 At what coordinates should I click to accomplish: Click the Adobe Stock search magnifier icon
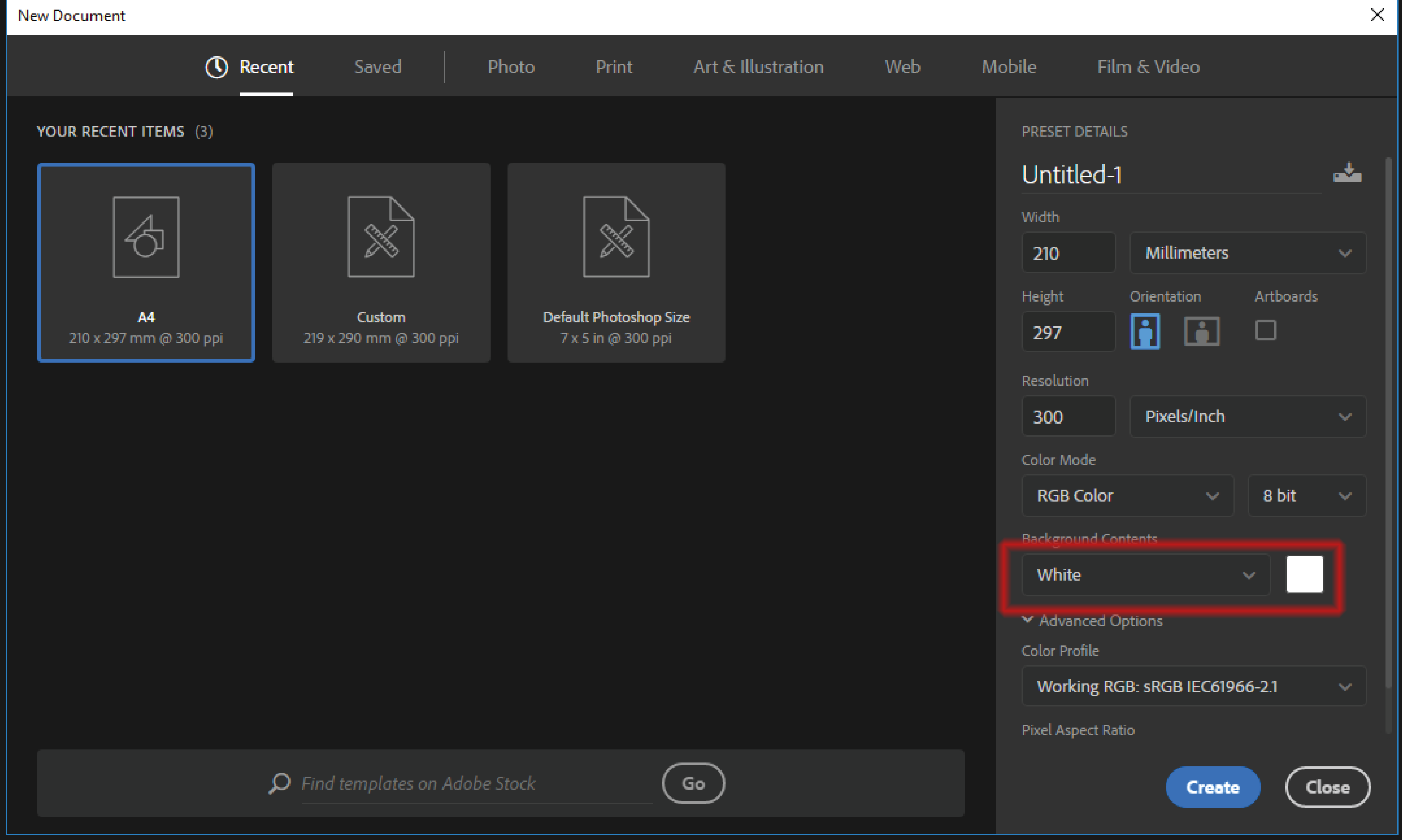coord(279,783)
